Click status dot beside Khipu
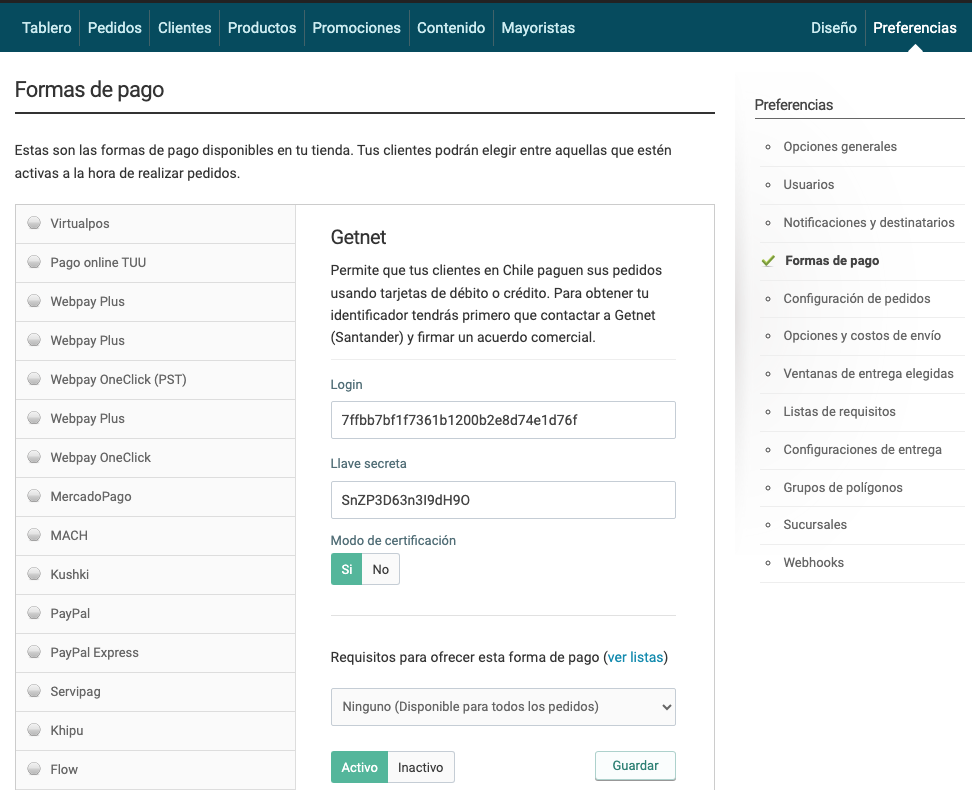The image size is (972, 790). [x=34, y=730]
